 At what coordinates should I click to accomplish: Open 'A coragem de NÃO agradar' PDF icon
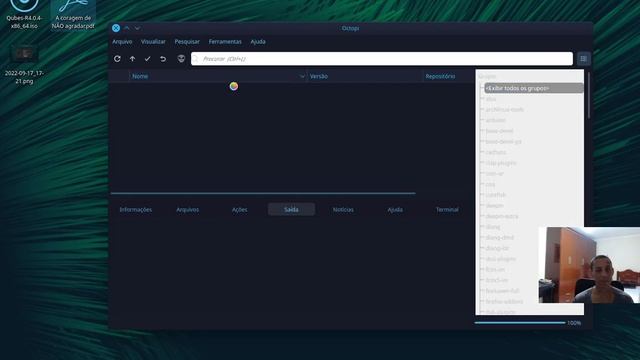pyautogui.click(x=73, y=14)
